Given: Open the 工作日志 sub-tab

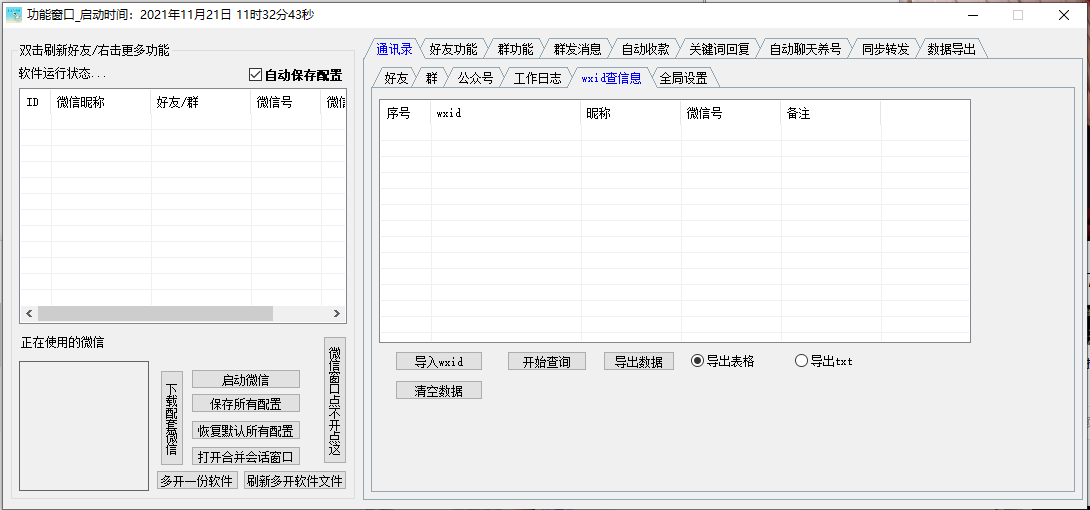Looking at the screenshot, I should (537, 78).
